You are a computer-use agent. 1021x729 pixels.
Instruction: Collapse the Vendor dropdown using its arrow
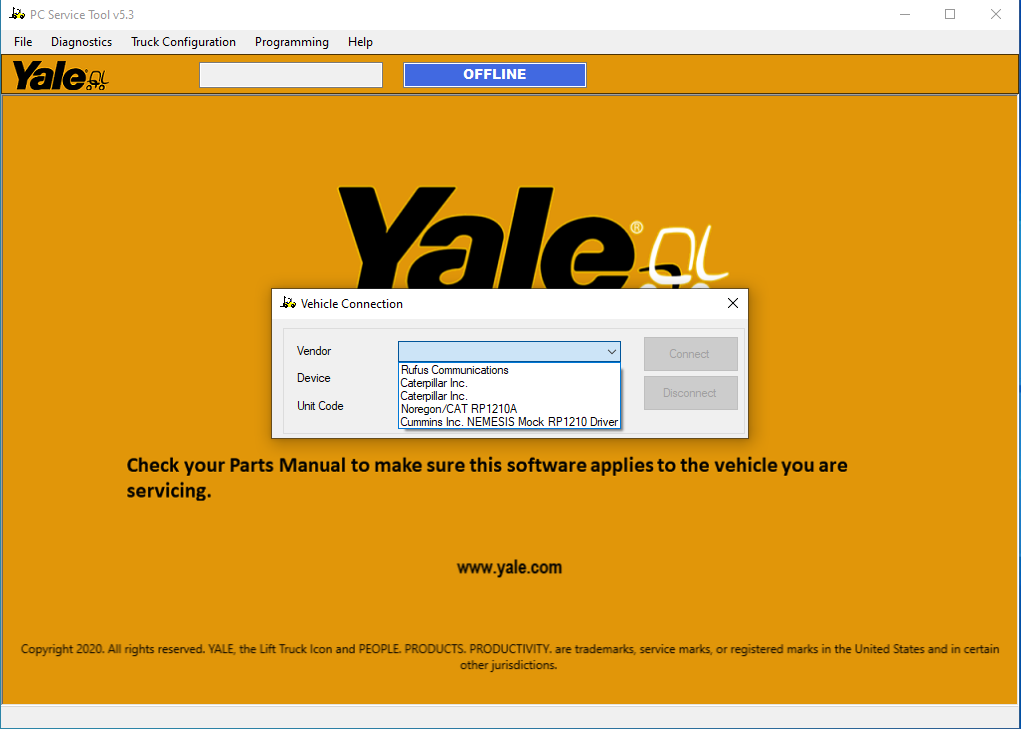click(x=611, y=352)
